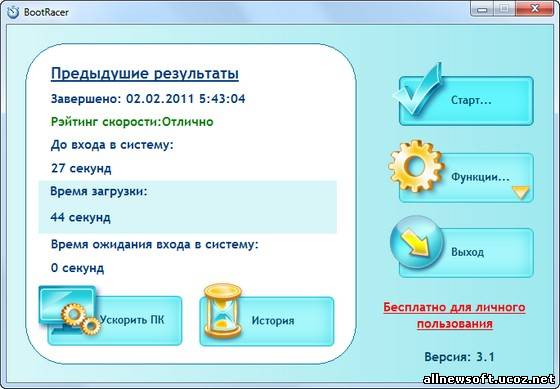Click the Предыдущие результаты heading link
Screen dimensions: 560x389
pos(145,74)
